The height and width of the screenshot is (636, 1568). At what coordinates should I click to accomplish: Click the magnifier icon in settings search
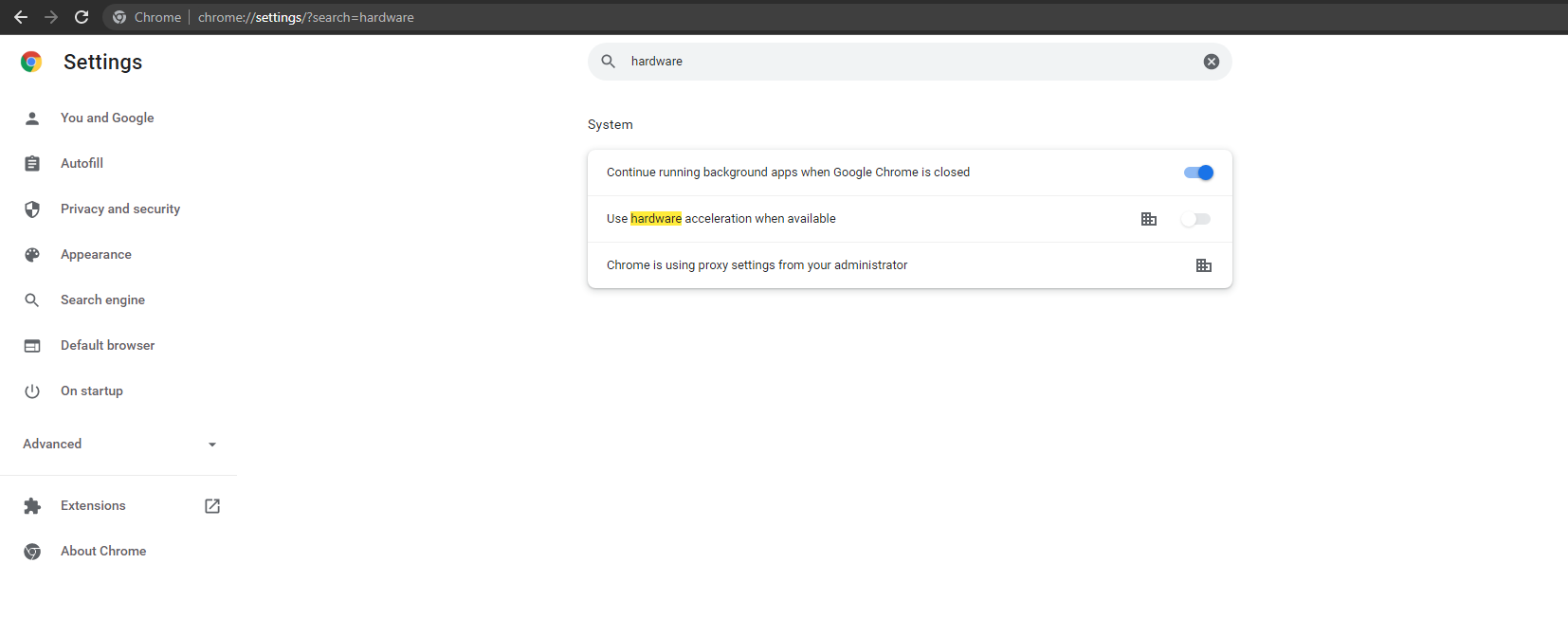609,61
